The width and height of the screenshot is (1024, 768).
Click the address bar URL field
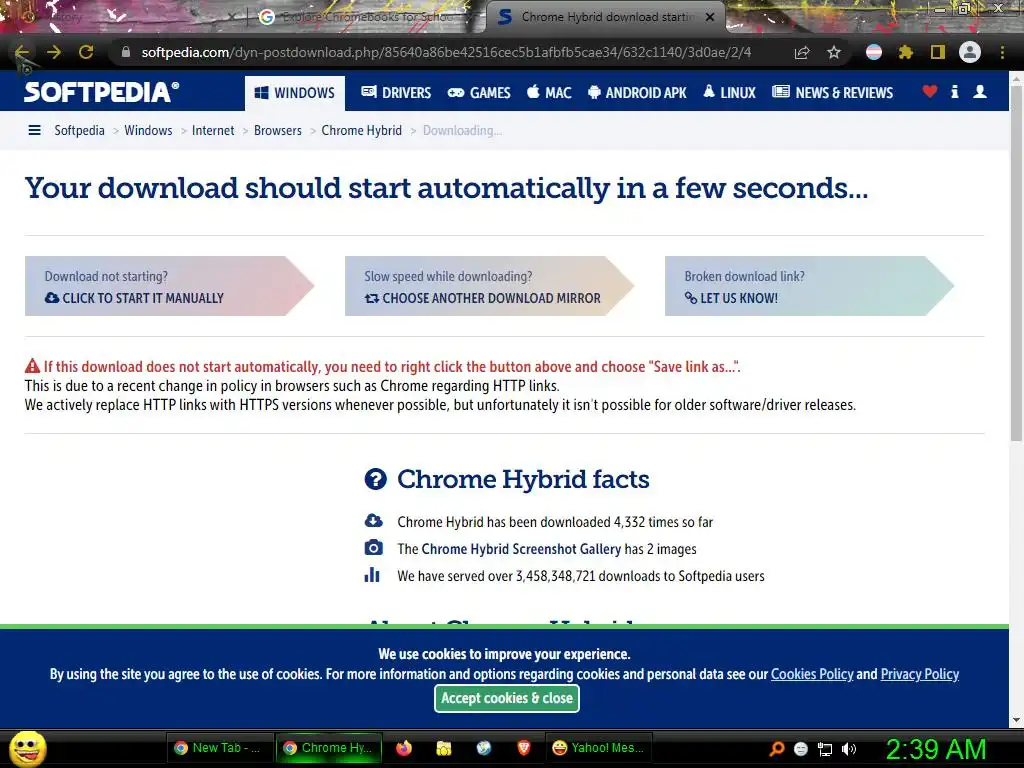446,52
